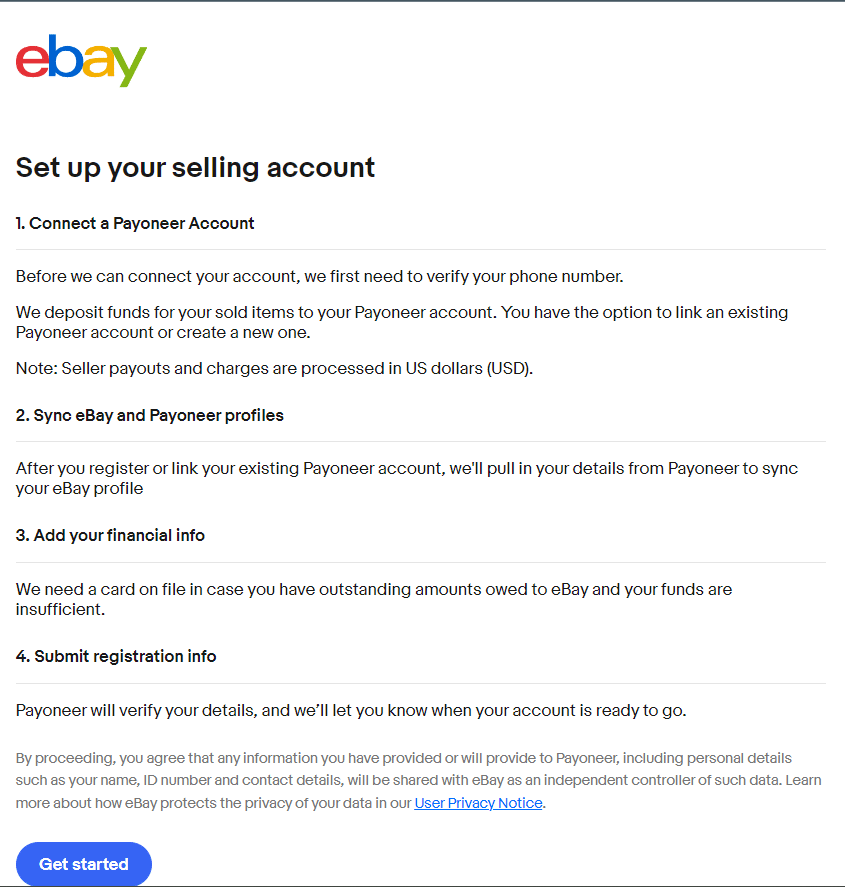The width and height of the screenshot is (845, 887).
Task: Expand the "Sync eBay and Payoneer profiles" section
Action: click(x=150, y=415)
